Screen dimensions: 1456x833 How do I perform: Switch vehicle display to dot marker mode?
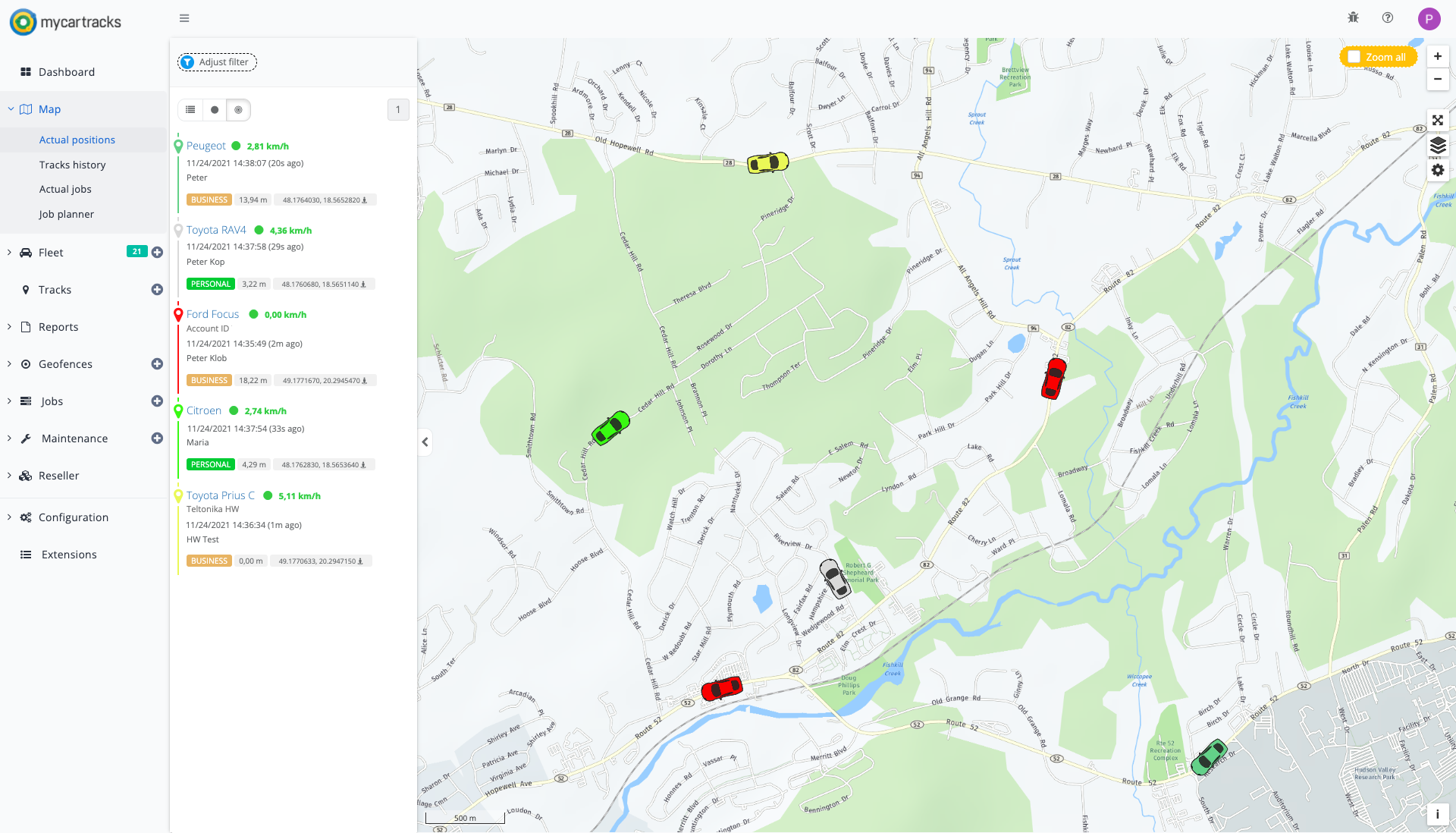[x=215, y=109]
